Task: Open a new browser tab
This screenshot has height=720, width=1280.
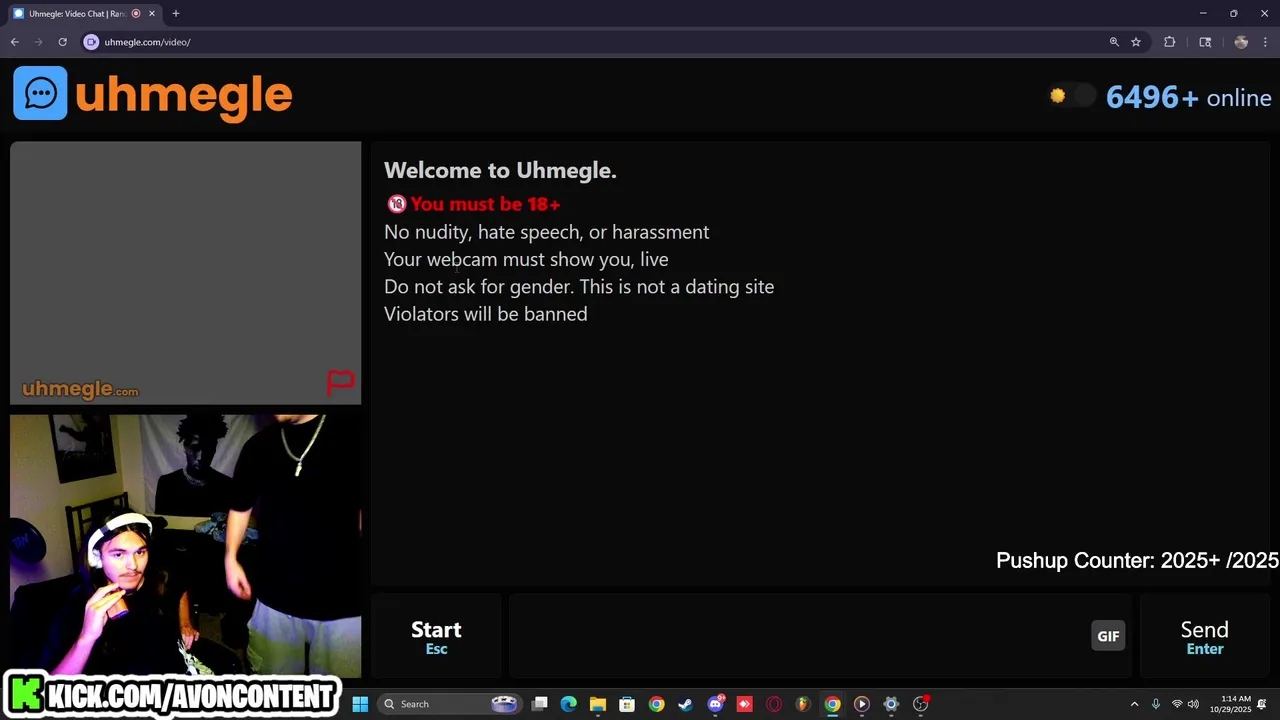Action: pyautogui.click(x=175, y=14)
